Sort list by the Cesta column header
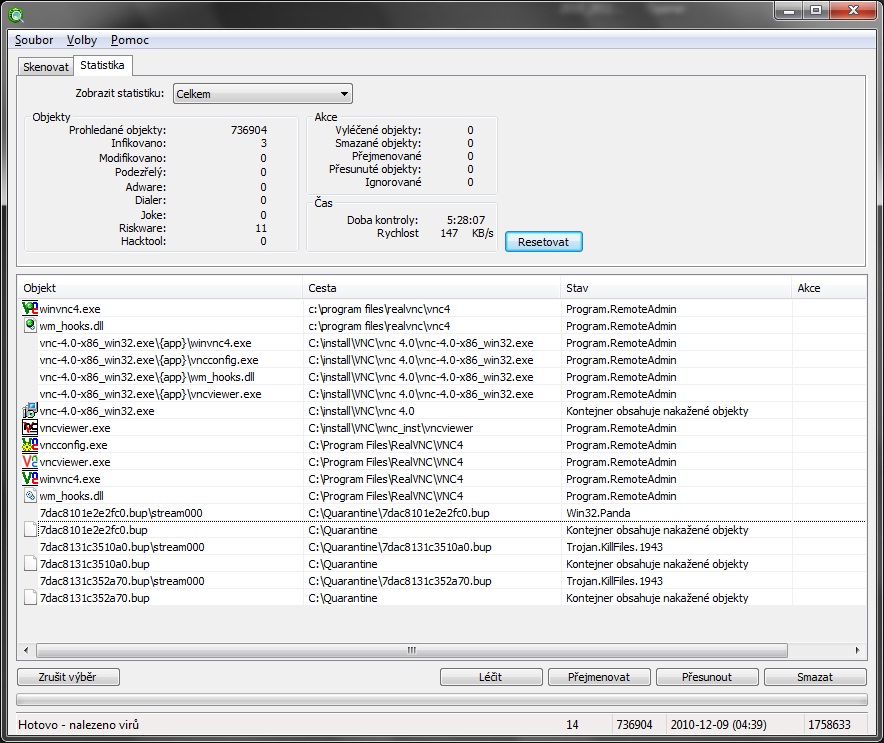Viewport: 884px width, 743px height. click(x=431, y=288)
